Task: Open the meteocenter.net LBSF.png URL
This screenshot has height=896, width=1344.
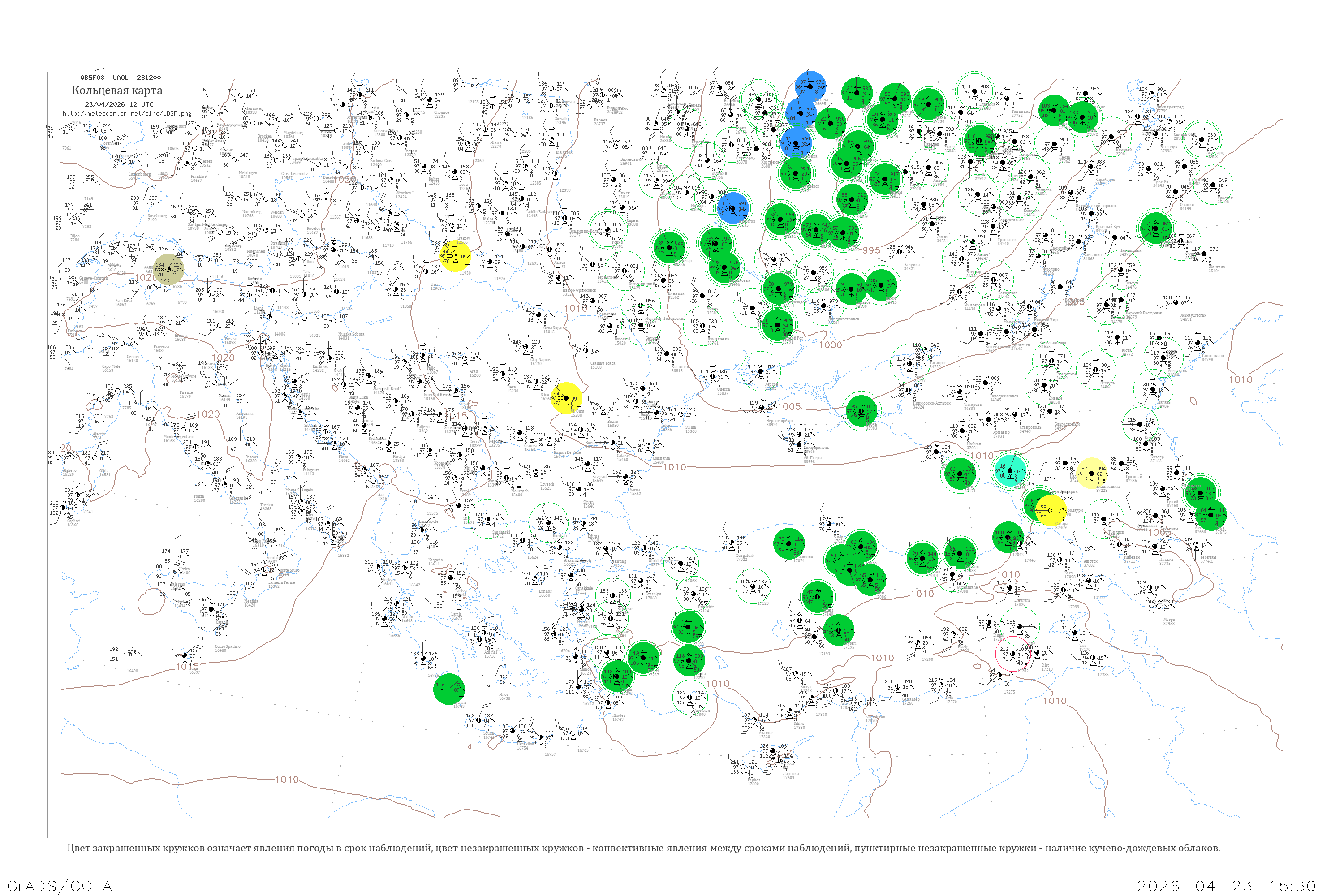Action: tap(127, 114)
